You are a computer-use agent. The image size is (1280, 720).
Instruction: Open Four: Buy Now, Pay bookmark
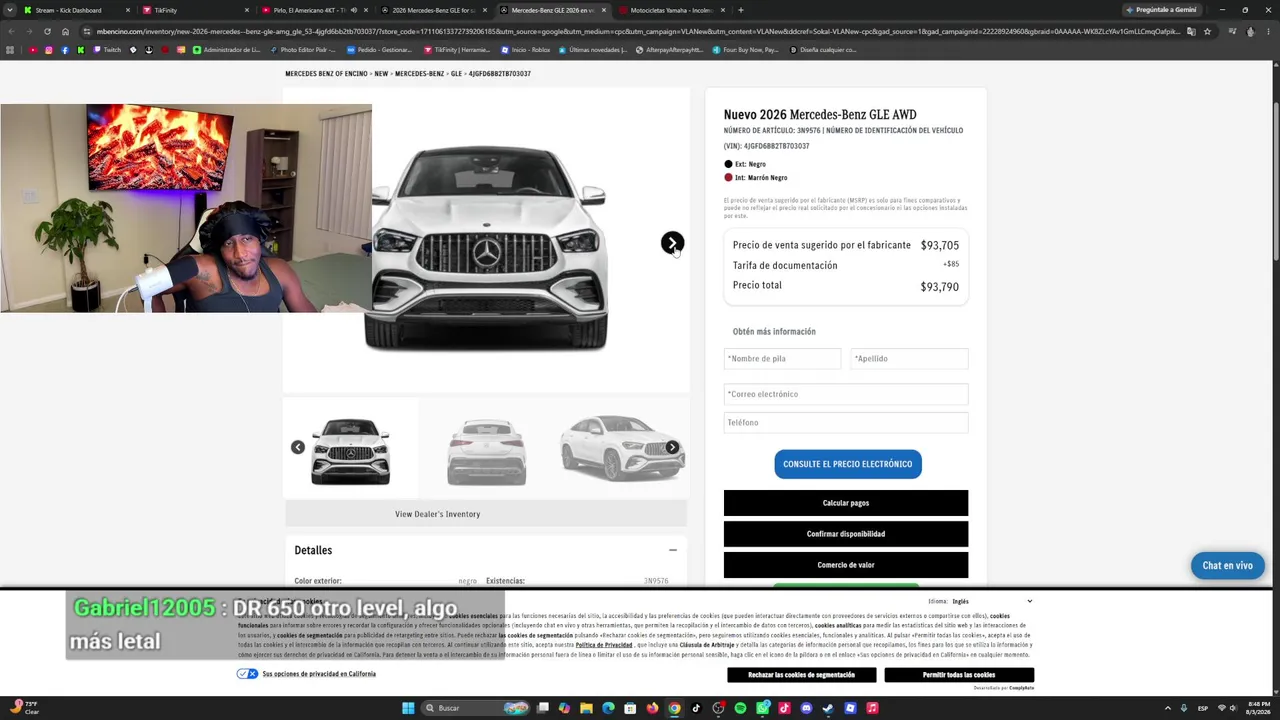[x=745, y=50]
